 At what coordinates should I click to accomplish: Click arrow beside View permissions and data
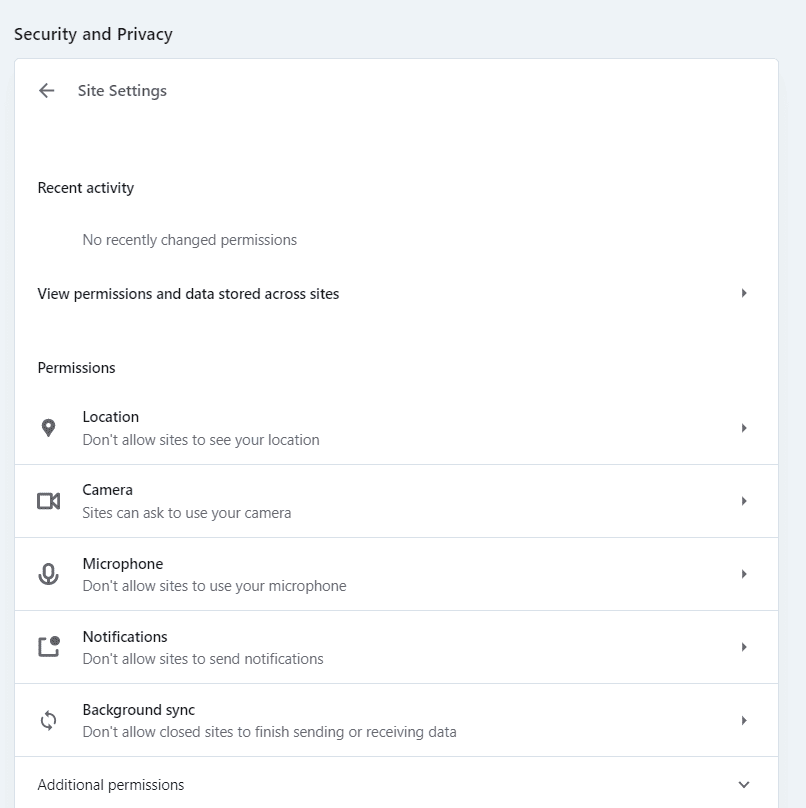pyautogui.click(x=744, y=293)
